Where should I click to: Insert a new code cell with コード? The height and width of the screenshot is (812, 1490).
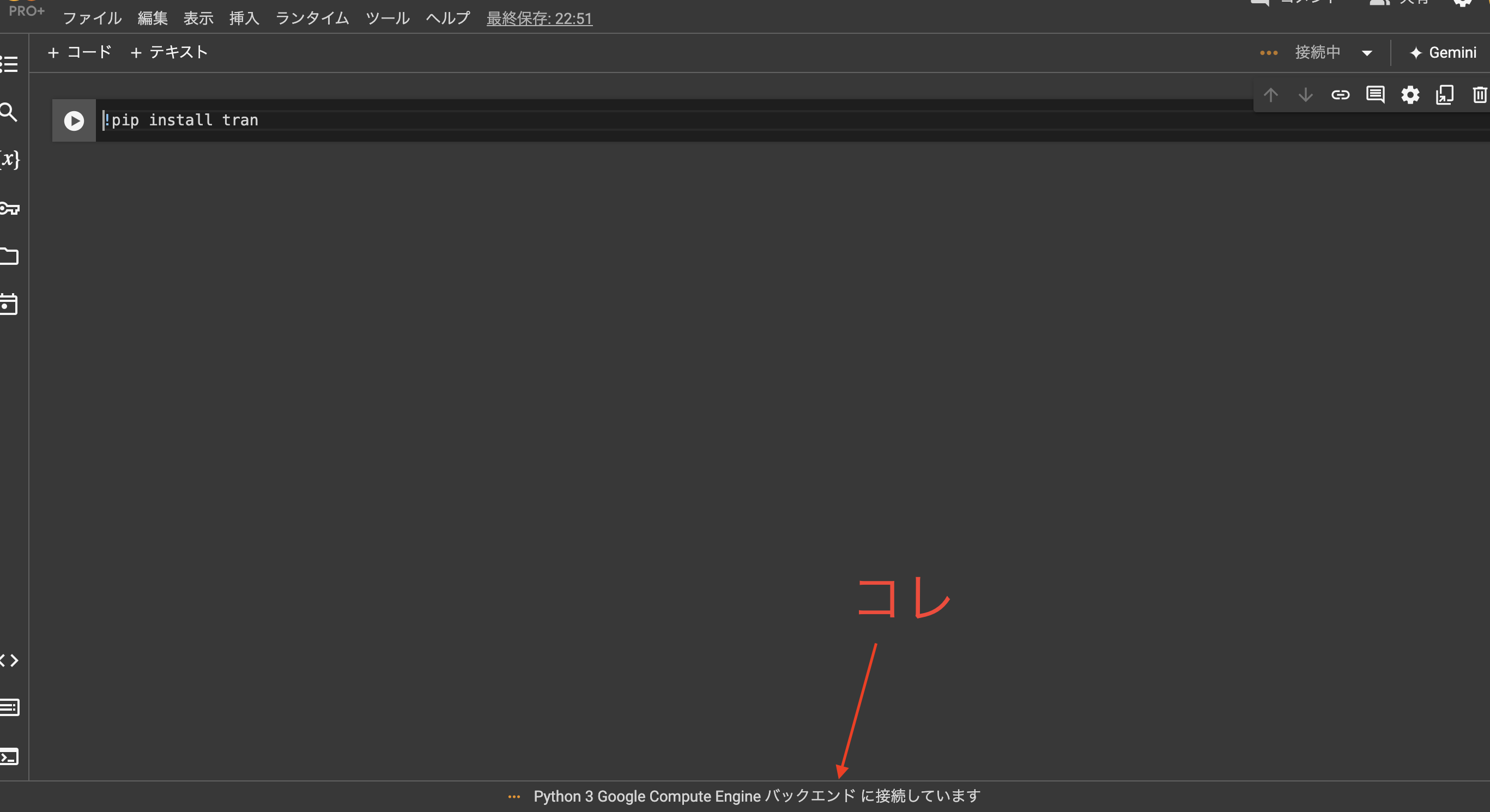(x=79, y=52)
